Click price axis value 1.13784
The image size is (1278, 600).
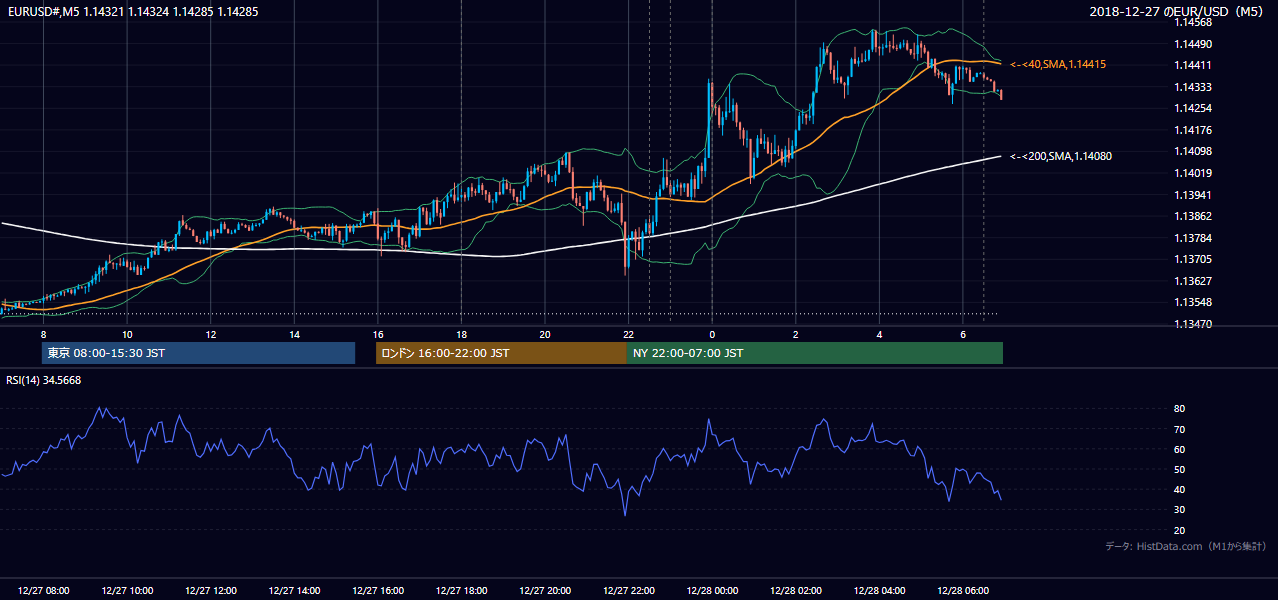pos(1194,238)
